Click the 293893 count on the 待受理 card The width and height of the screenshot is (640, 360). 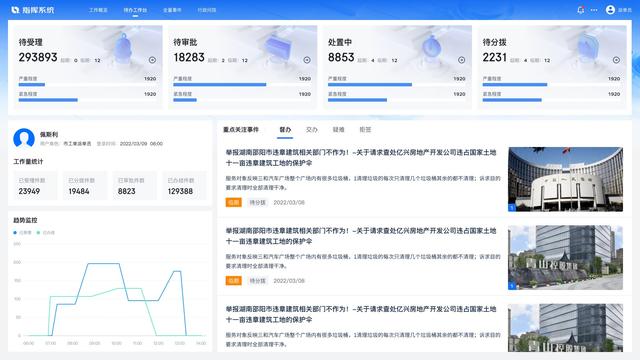[x=38, y=58]
